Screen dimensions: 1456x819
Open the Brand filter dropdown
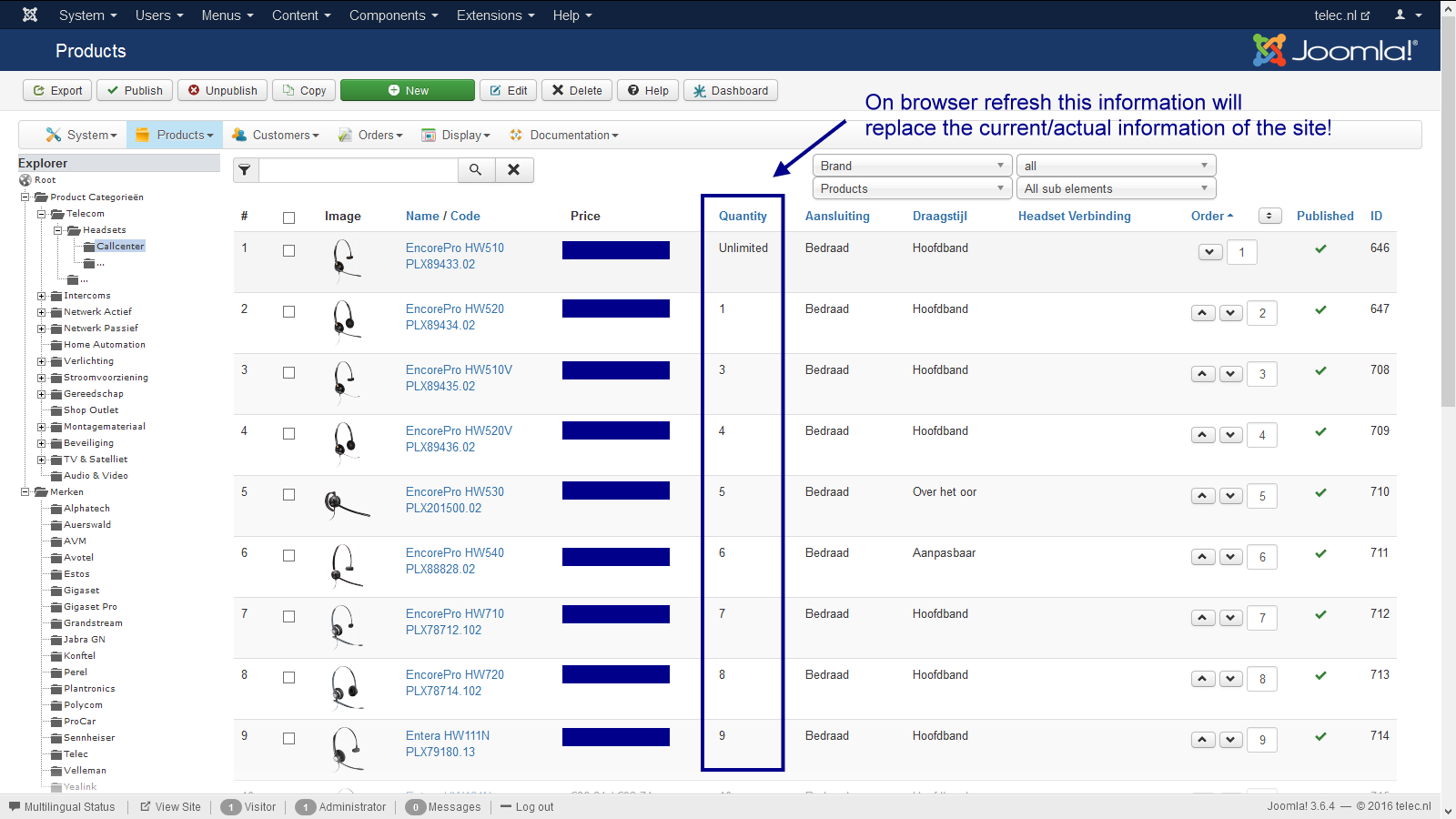pyautogui.click(x=912, y=166)
